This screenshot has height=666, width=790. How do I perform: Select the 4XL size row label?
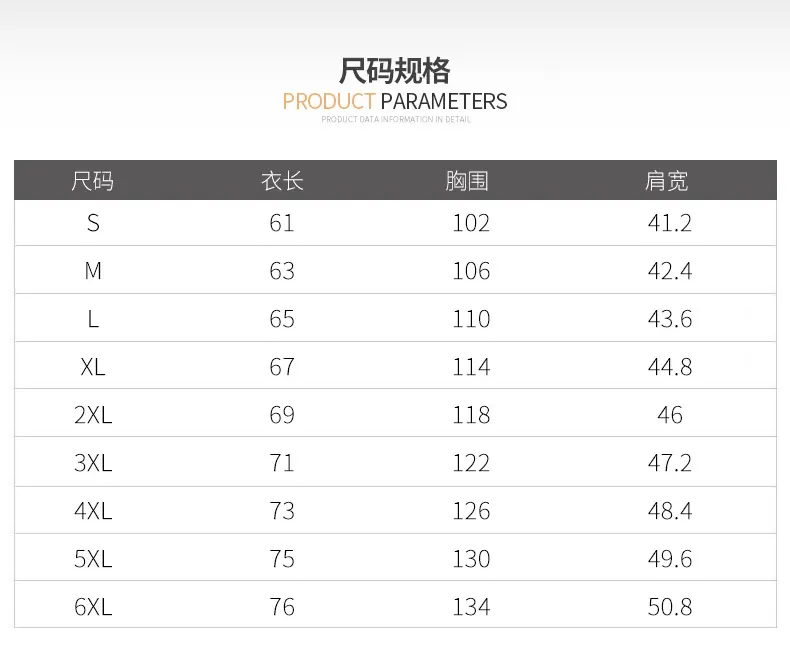coord(93,511)
